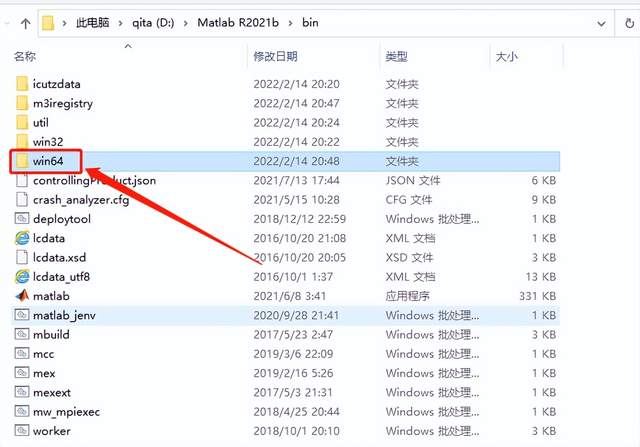640x447 pixels.
Task: Click the controllingProduct.json file icon
Action: (22, 180)
